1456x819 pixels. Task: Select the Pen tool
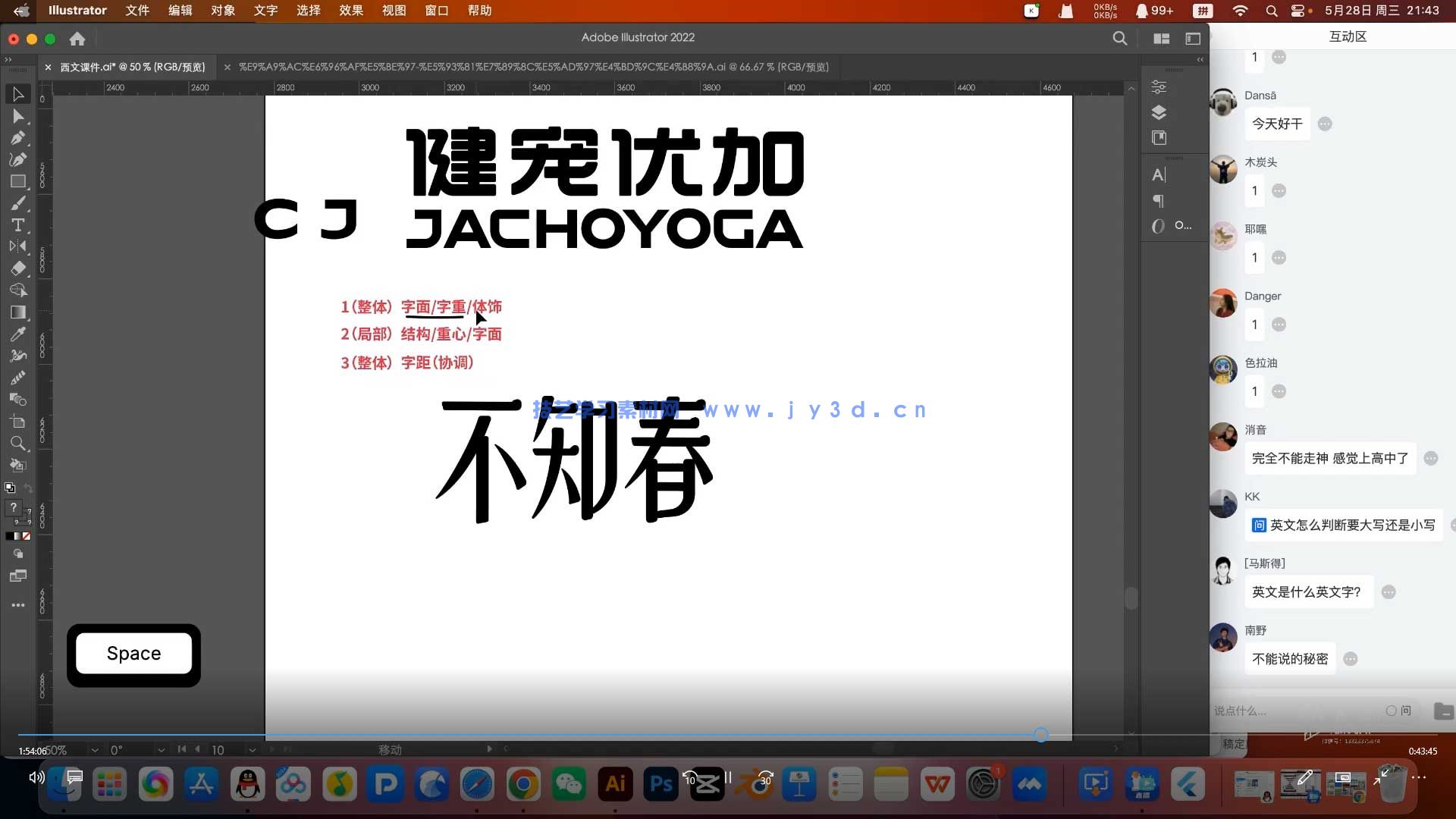(18, 138)
